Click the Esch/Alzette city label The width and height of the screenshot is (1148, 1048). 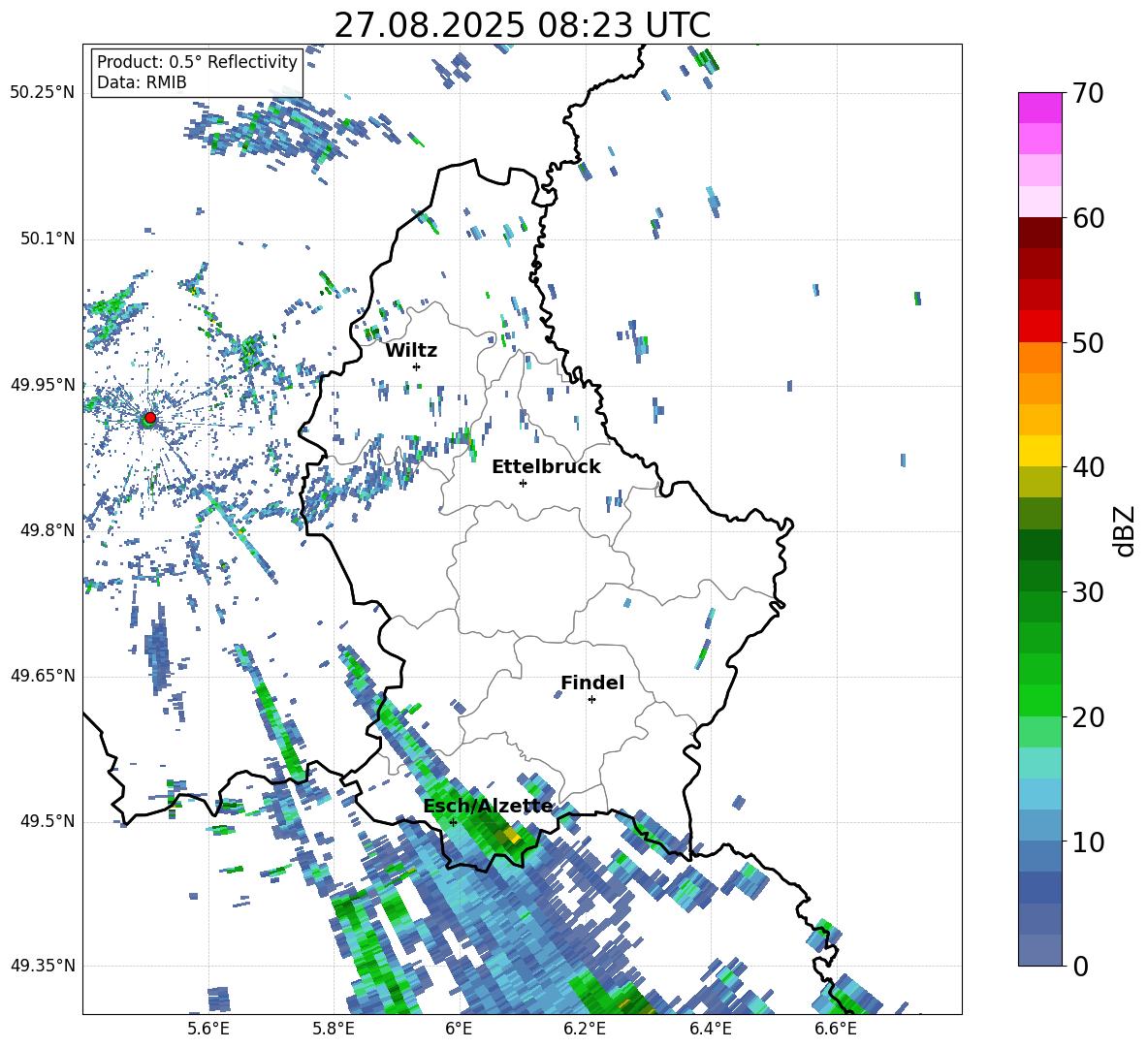[x=489, y=807]
